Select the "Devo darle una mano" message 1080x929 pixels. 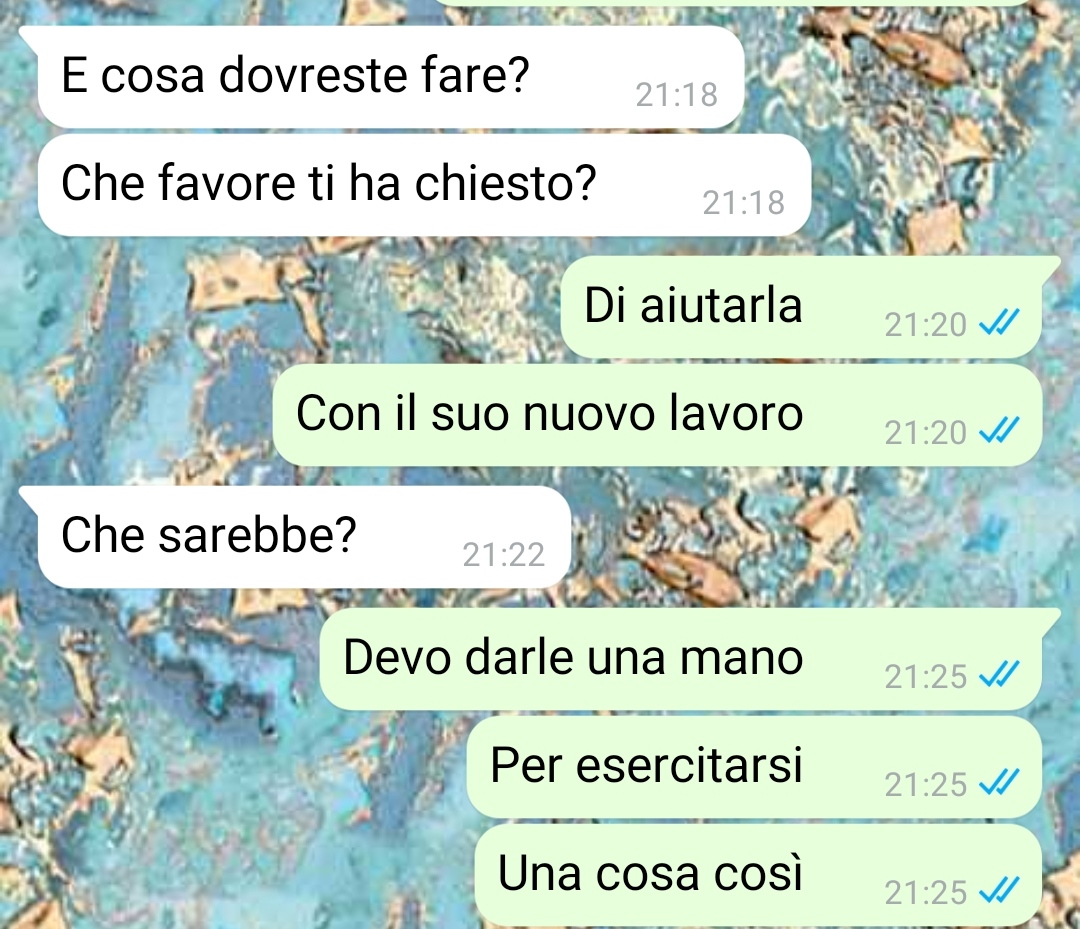[x=681, y=659]
